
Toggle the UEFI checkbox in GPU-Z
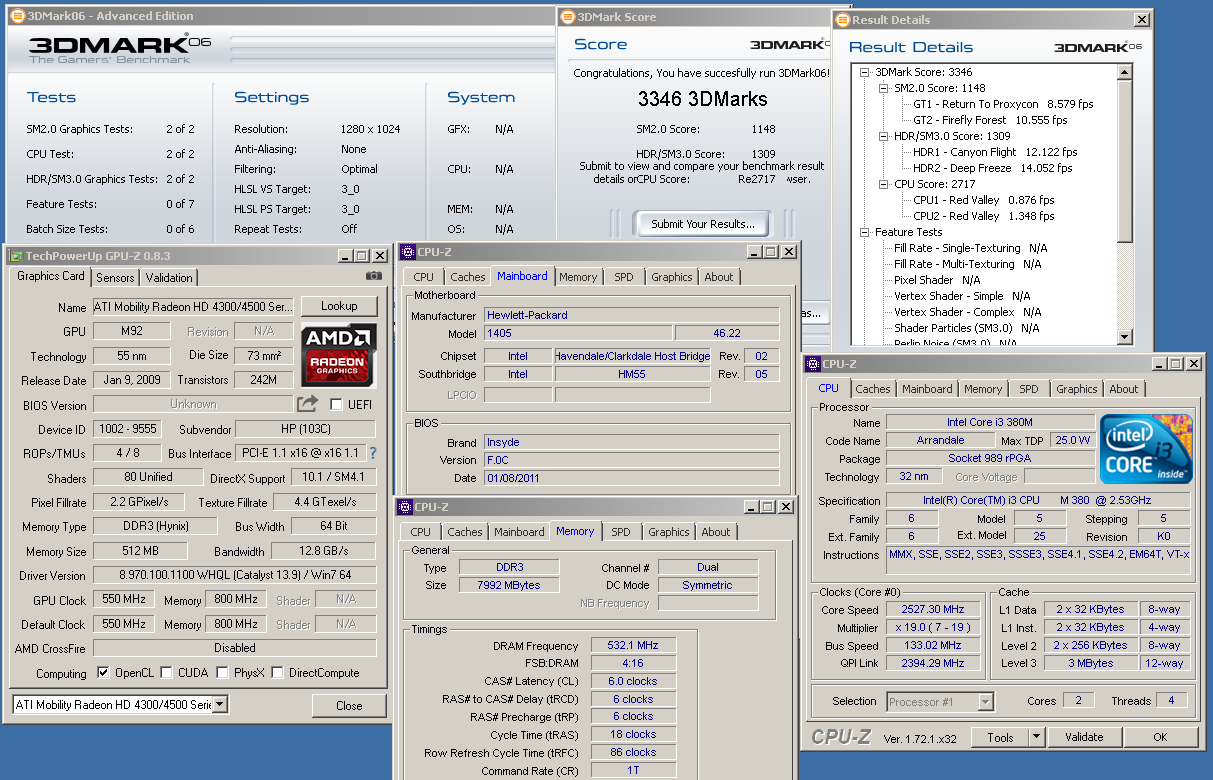pos(336,404)
